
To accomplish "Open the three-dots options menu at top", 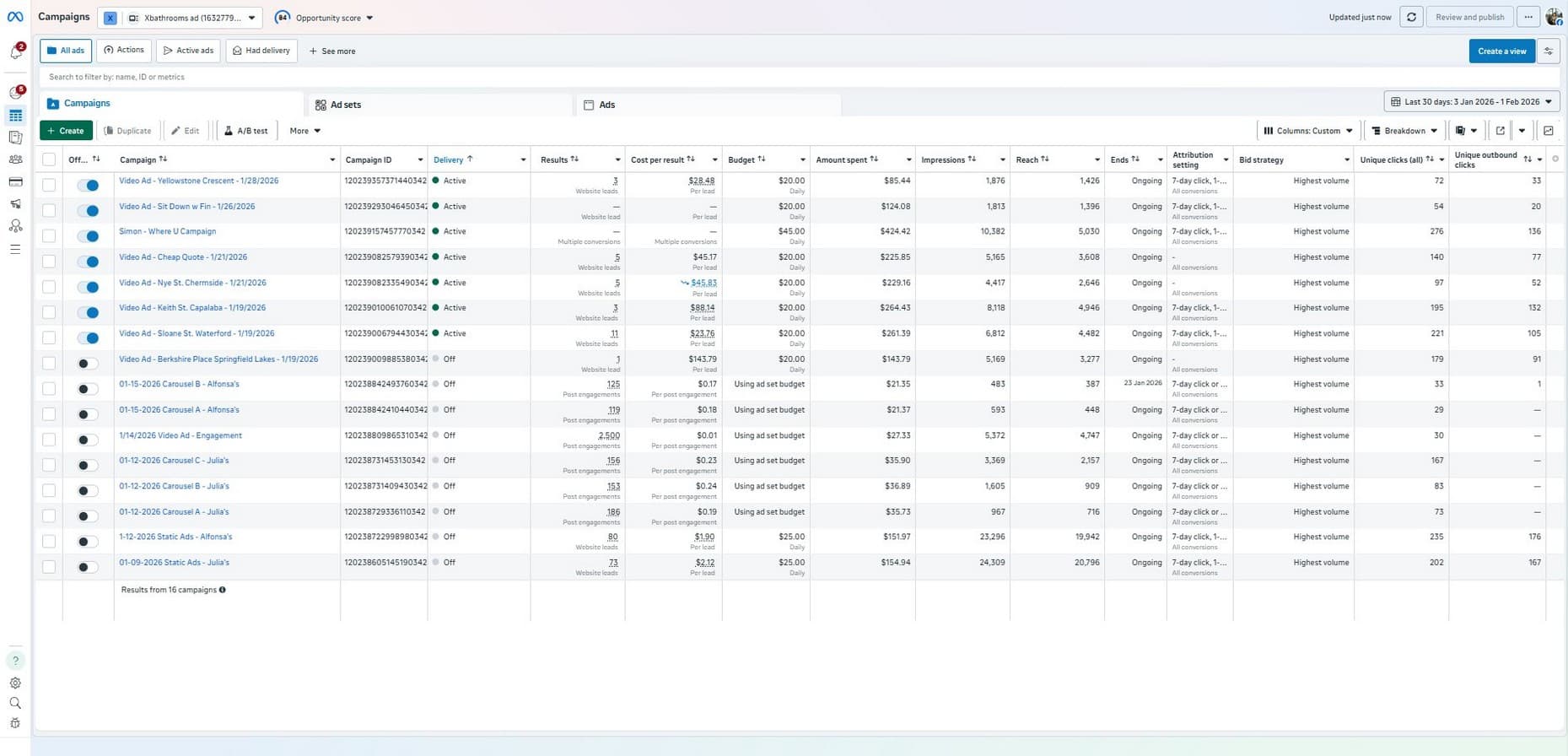I will 1528,17.
